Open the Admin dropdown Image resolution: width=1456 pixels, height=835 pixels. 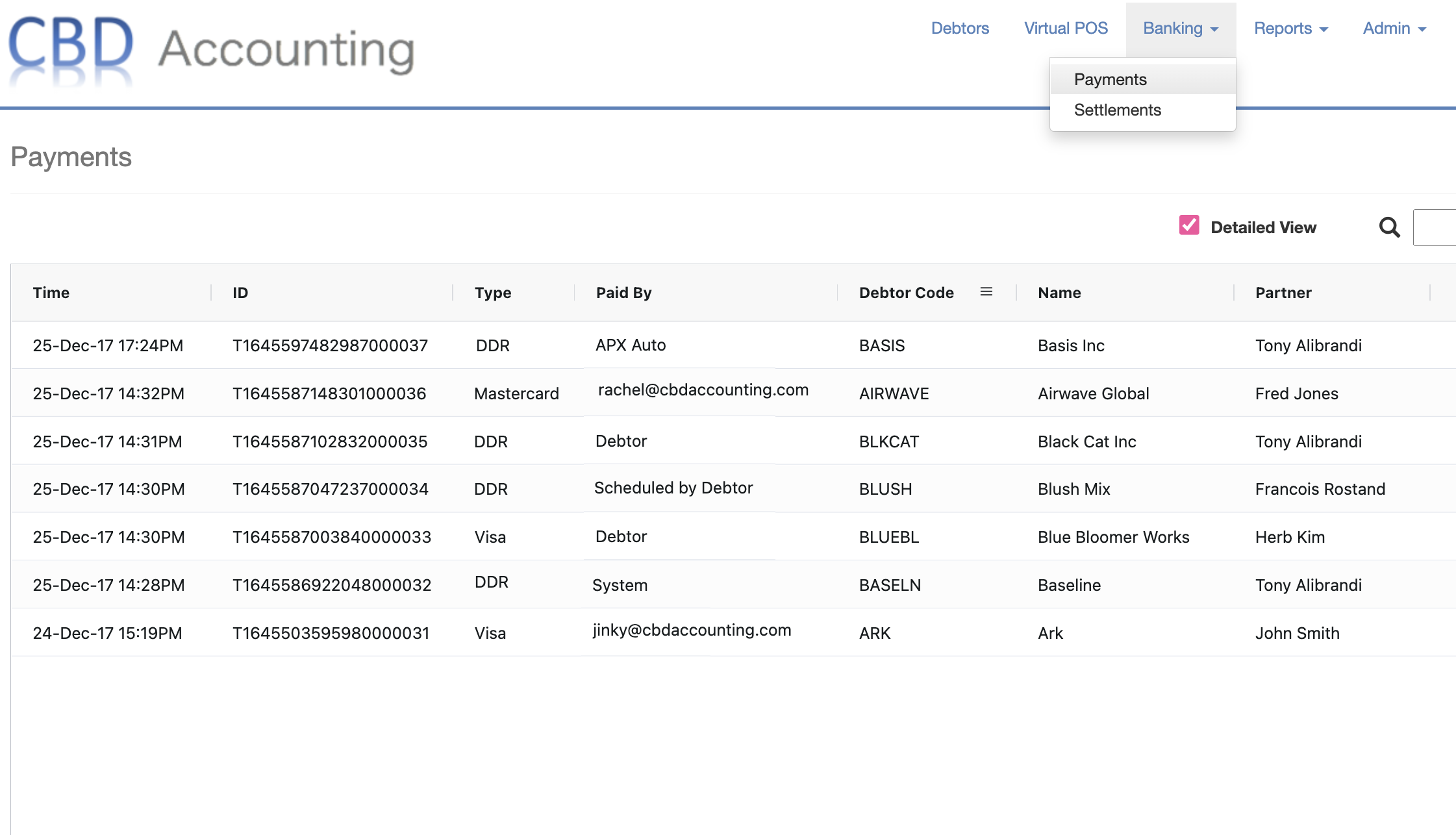(1394, 28)
